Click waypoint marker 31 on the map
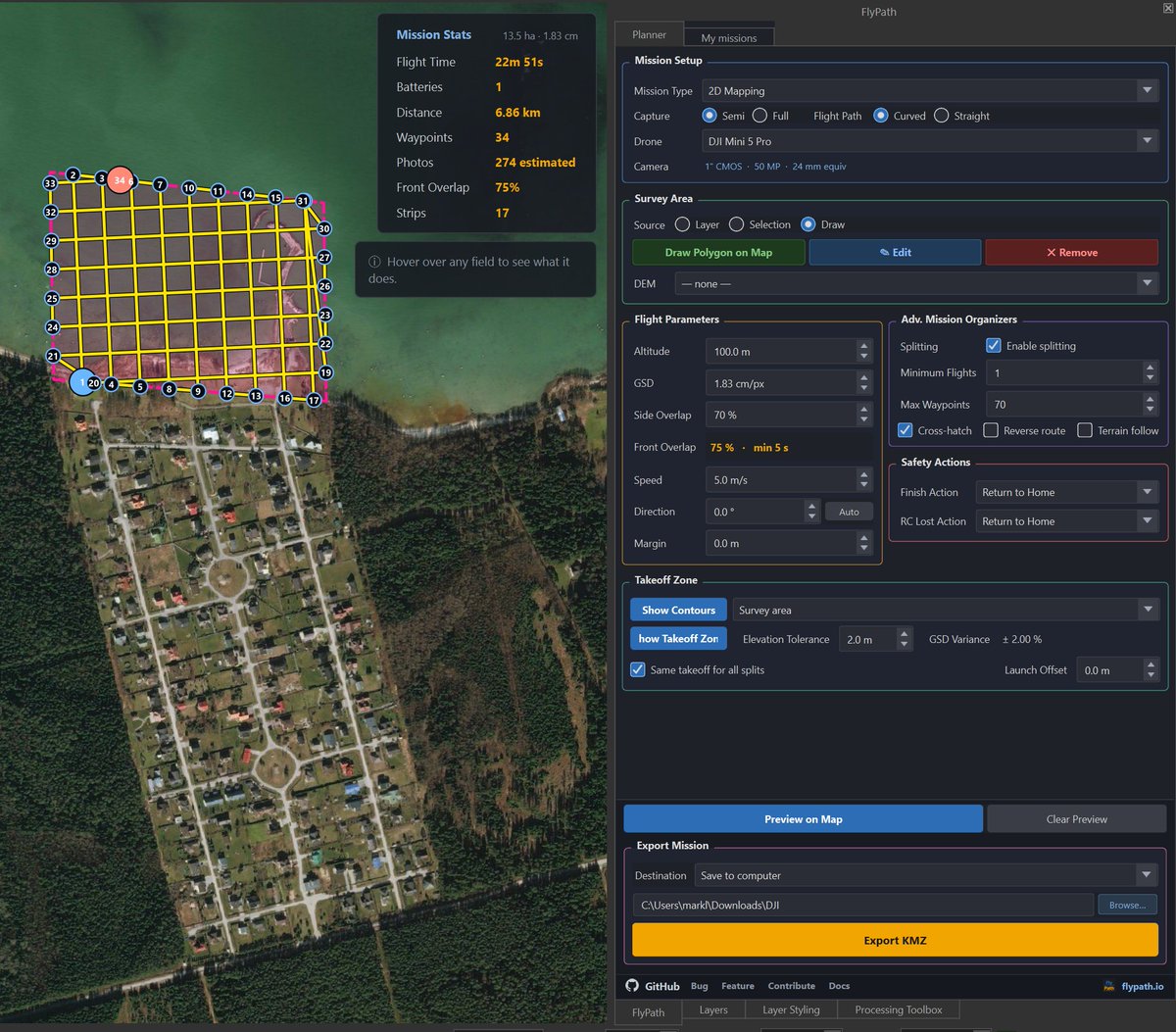 tap(303, 201)
